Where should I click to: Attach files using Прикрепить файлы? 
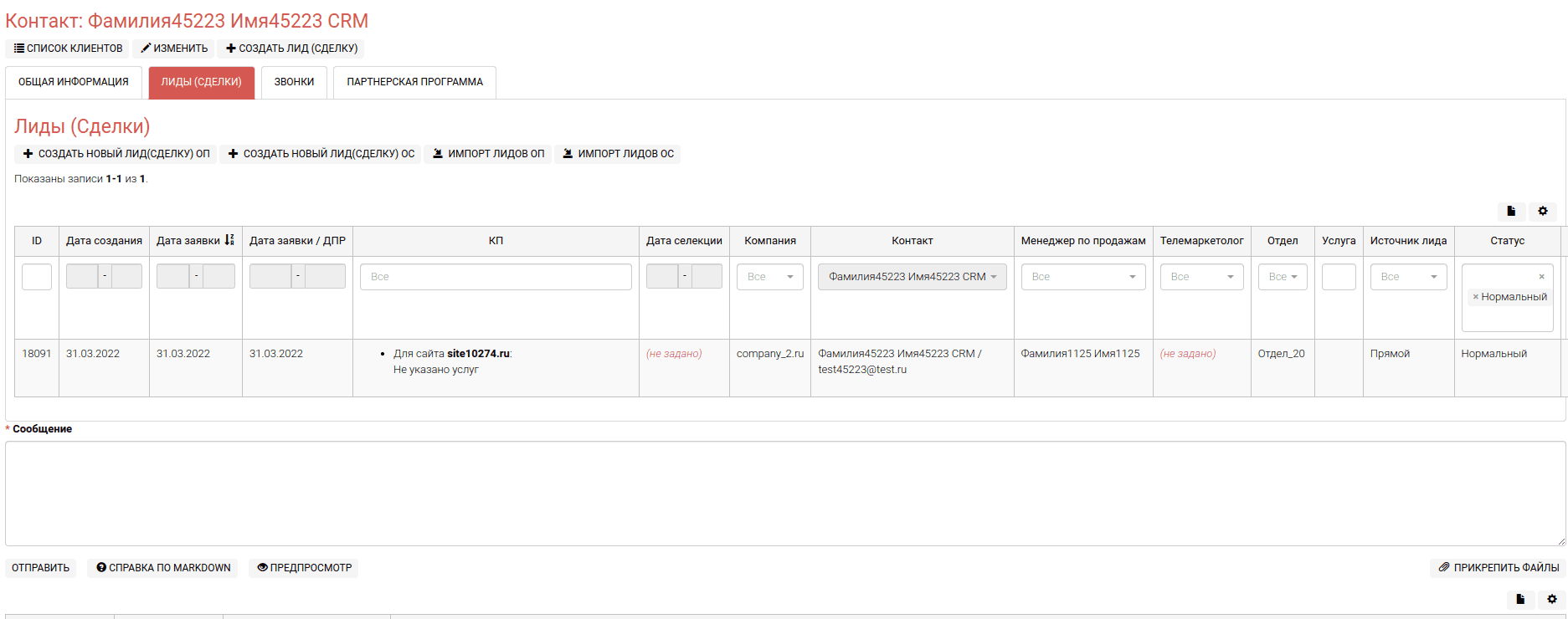(x=1498, y=568)
